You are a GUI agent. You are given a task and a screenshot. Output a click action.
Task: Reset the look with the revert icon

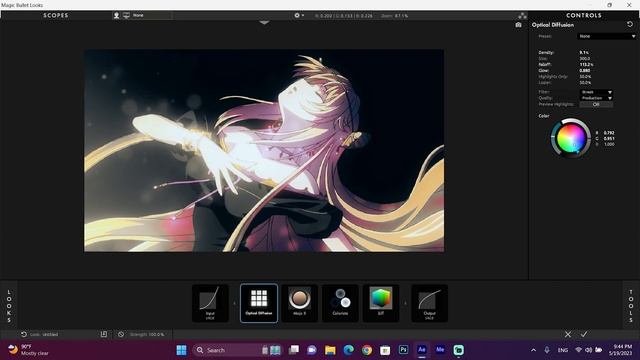tap(24, 334)
